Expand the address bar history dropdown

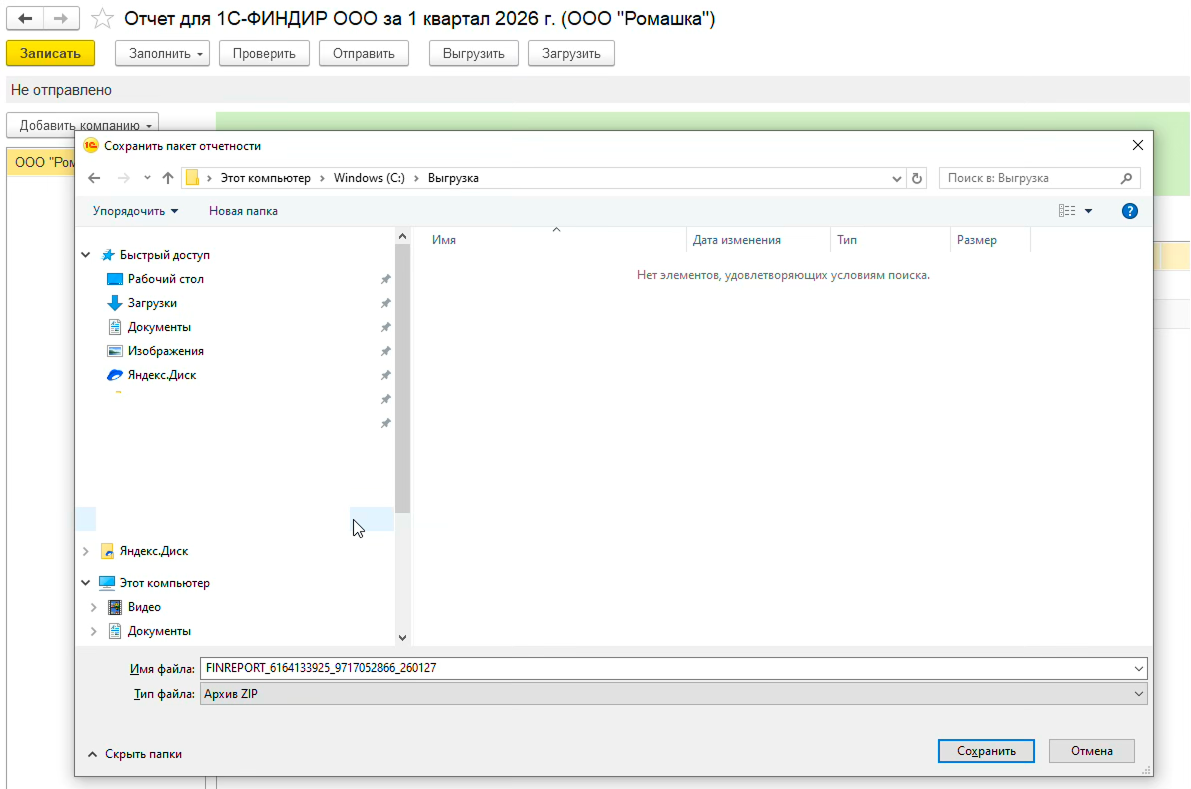point(896,178)
